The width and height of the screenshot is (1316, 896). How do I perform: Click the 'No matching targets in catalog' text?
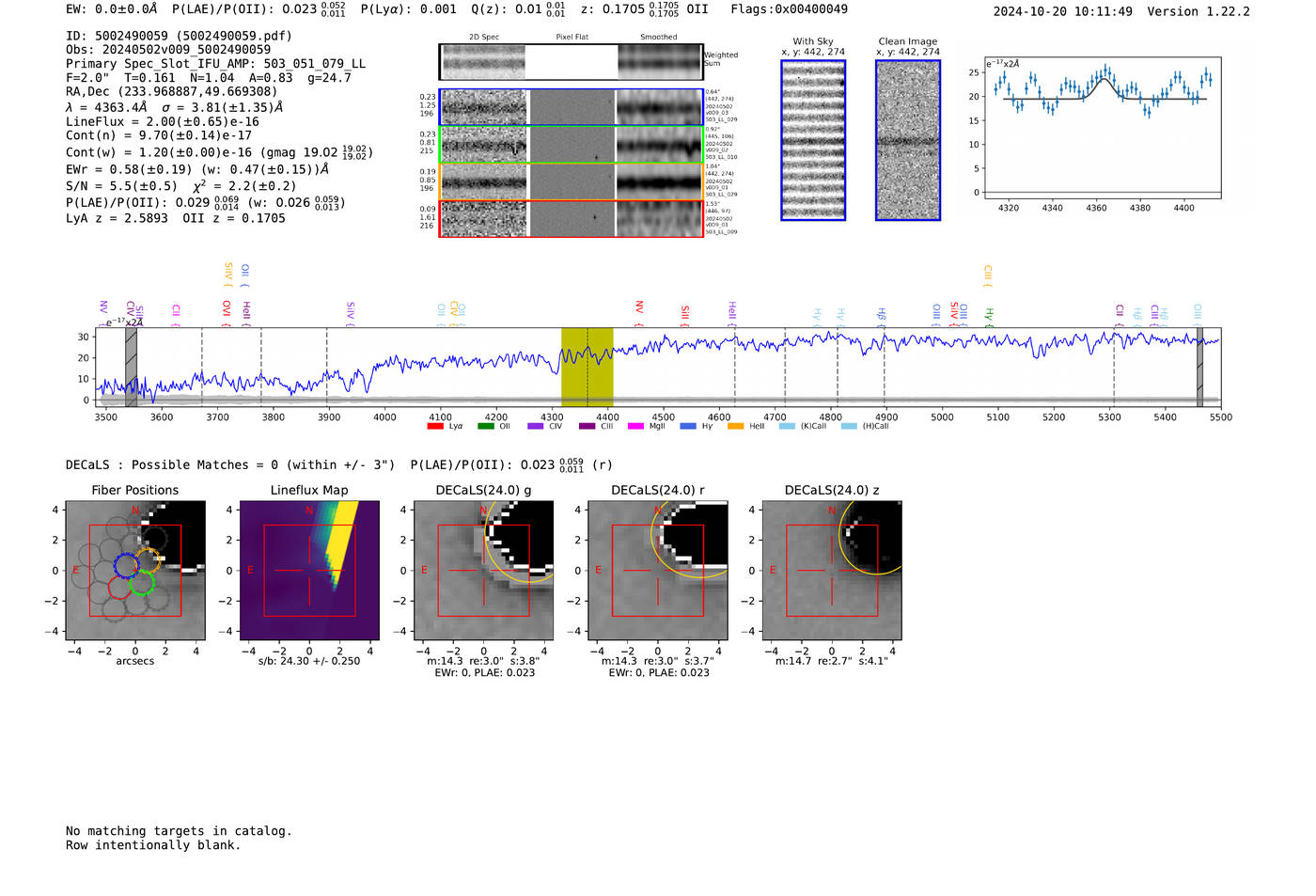(179, 831)
